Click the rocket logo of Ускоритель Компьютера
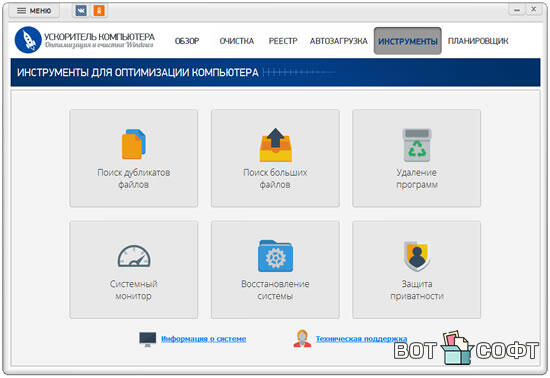550x378 pixels. click(x=28, y=40)
